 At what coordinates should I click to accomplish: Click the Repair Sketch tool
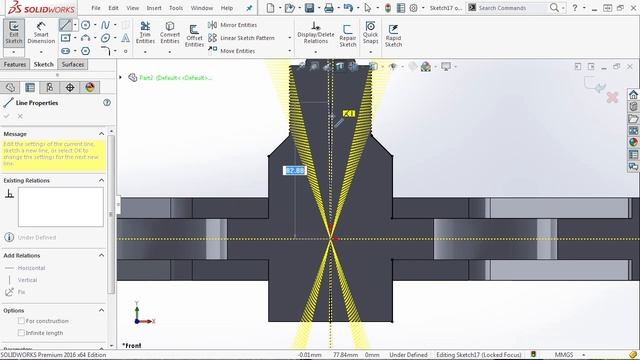[x=348, y=36]
